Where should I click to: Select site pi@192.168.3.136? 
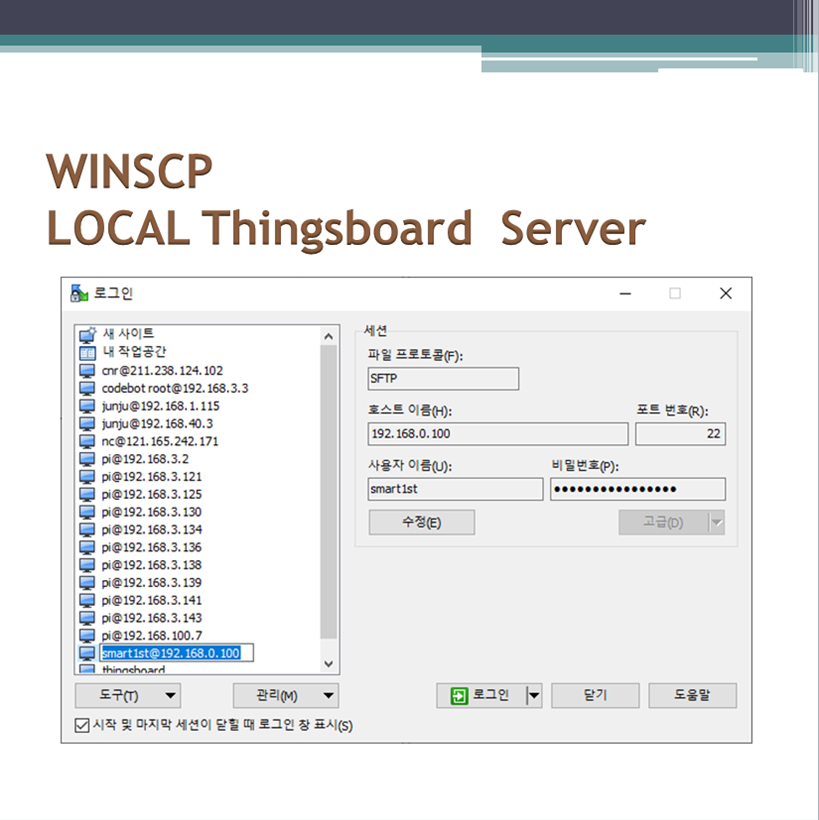pyautogui.click(x=151, y=548)
